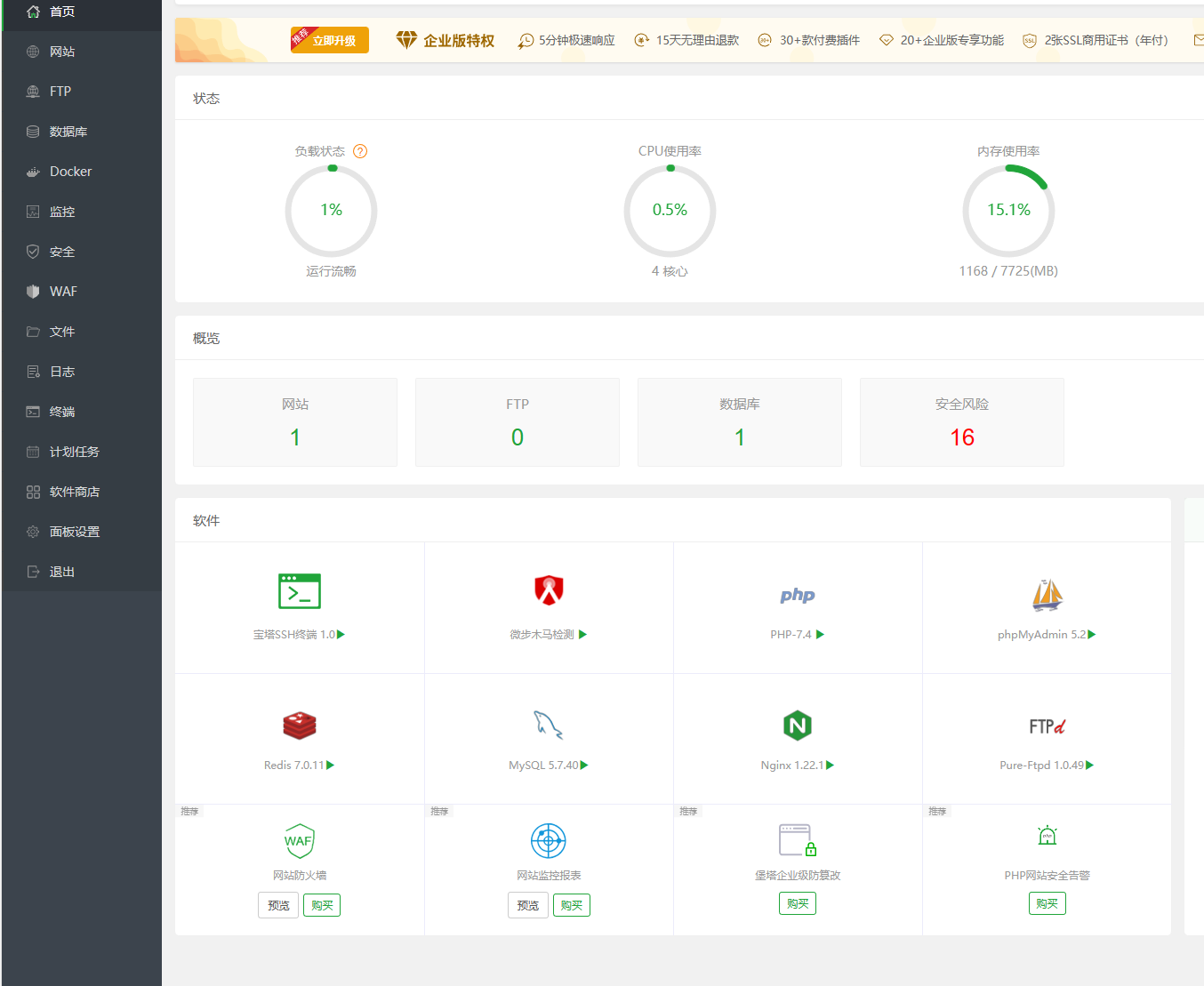The image size is (1204, 986).
Task: Click the 1168 / 7725(MB) memory value
Action: 1008,271
